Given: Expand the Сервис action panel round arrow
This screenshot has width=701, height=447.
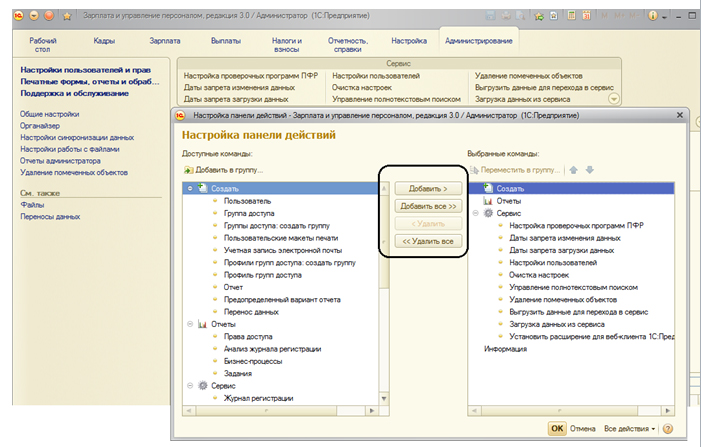Looking at the screenshot, I should pos(614,99).
